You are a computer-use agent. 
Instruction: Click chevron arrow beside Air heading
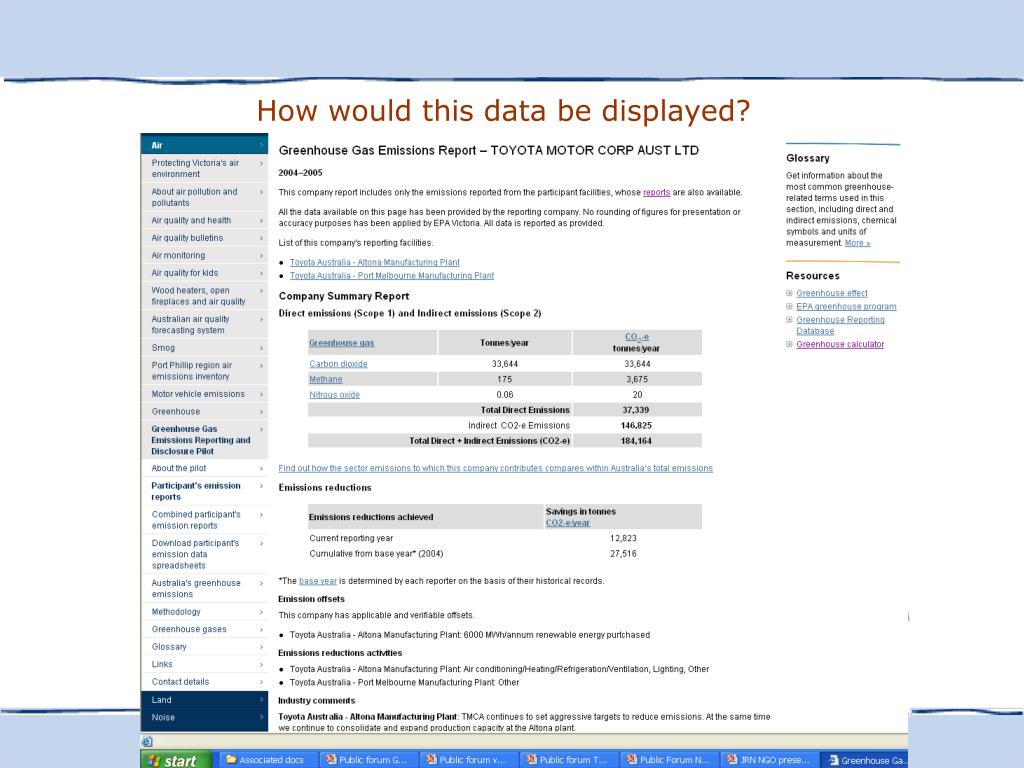(261, 145)
